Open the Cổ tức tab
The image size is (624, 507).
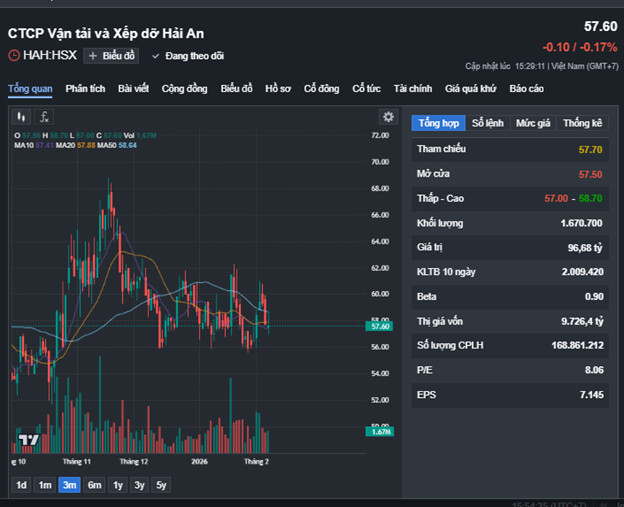pos(366,88)
